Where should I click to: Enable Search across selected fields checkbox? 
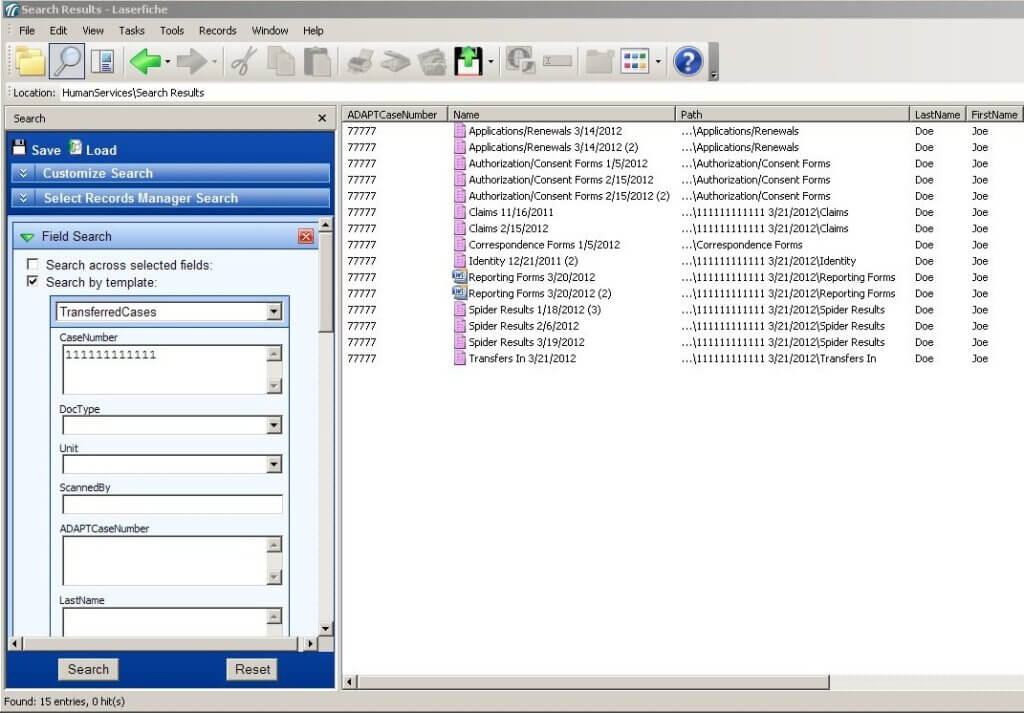pyautogui.click(x=32, y=264)
